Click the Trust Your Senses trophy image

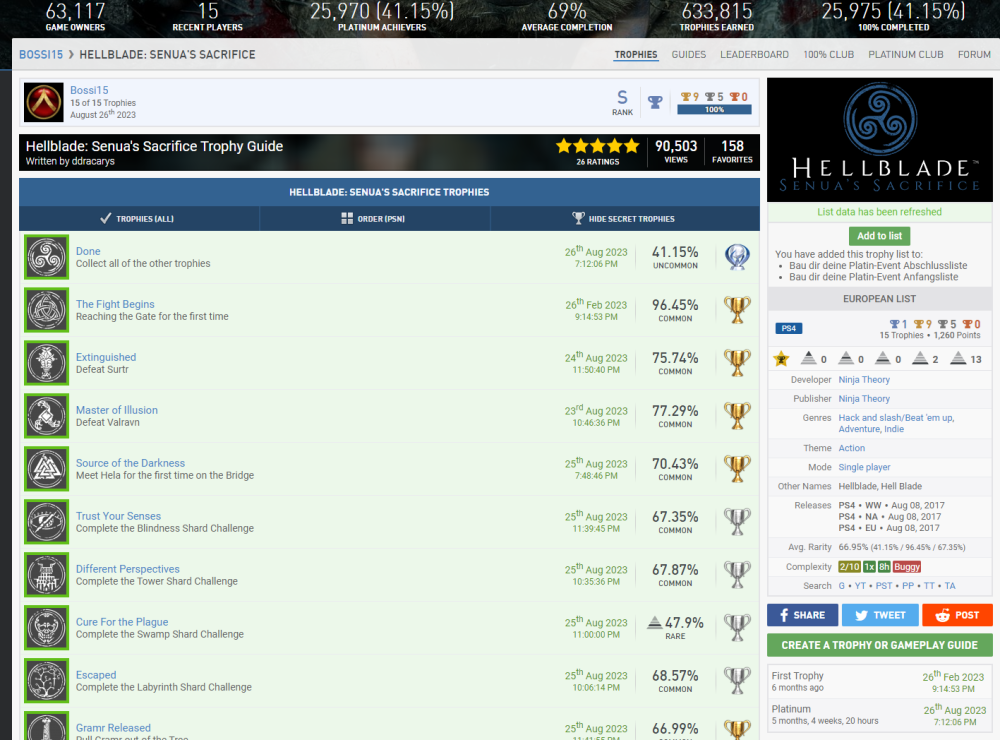46,522
